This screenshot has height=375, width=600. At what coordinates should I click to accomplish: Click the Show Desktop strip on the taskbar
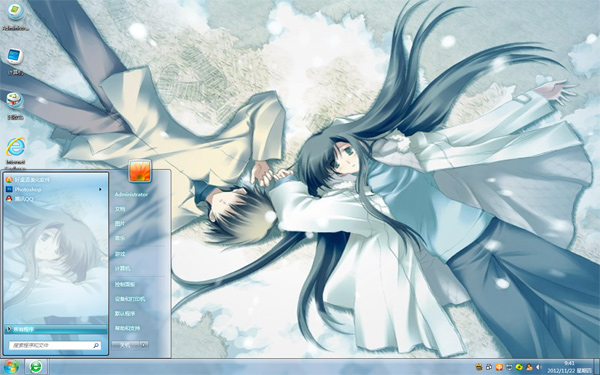[596, 367]
